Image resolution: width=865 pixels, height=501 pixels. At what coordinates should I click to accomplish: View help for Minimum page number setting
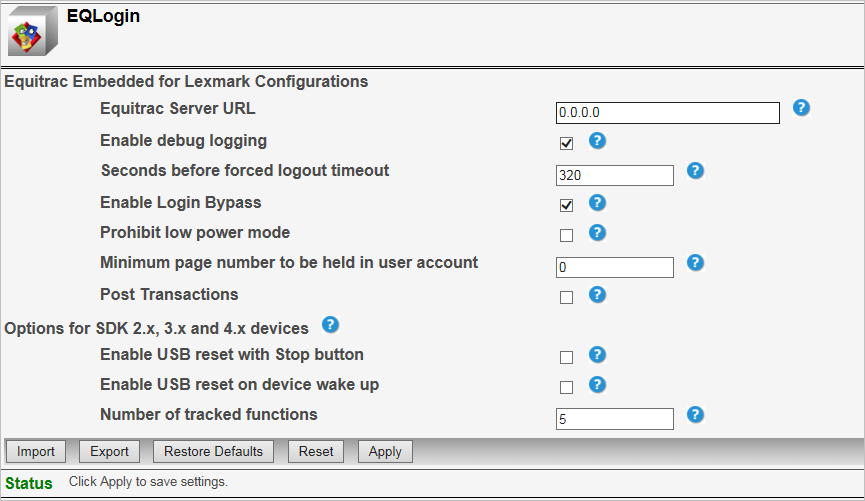(x=696, y=263)
